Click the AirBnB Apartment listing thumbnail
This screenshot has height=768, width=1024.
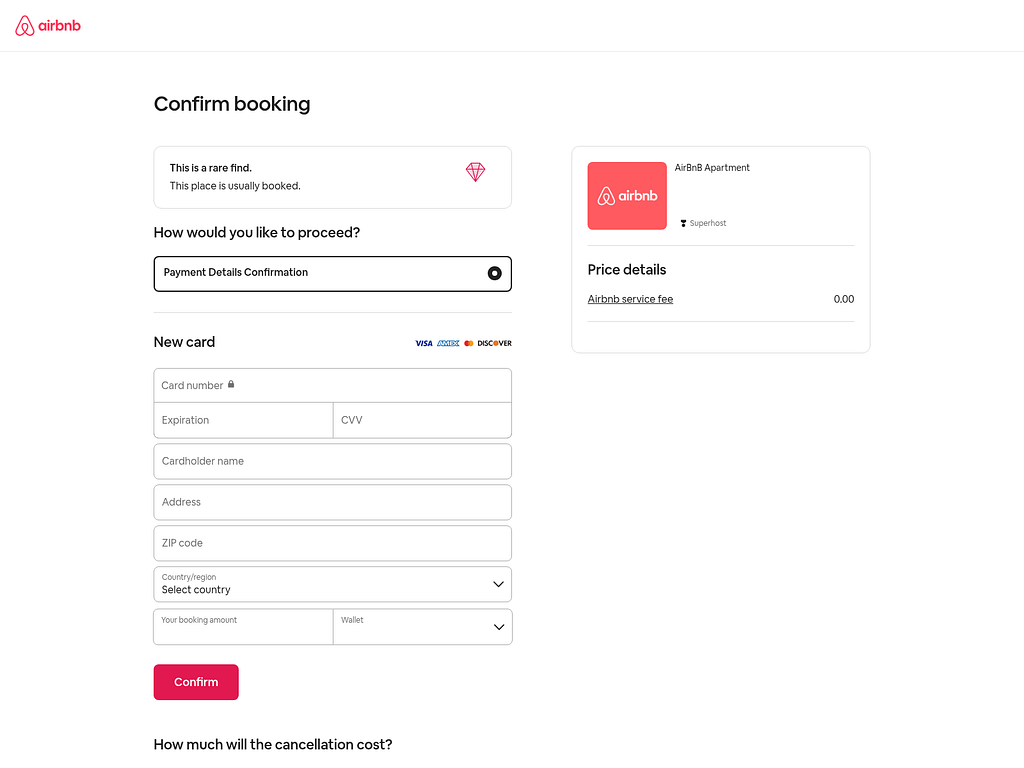[x=627, y=195]
